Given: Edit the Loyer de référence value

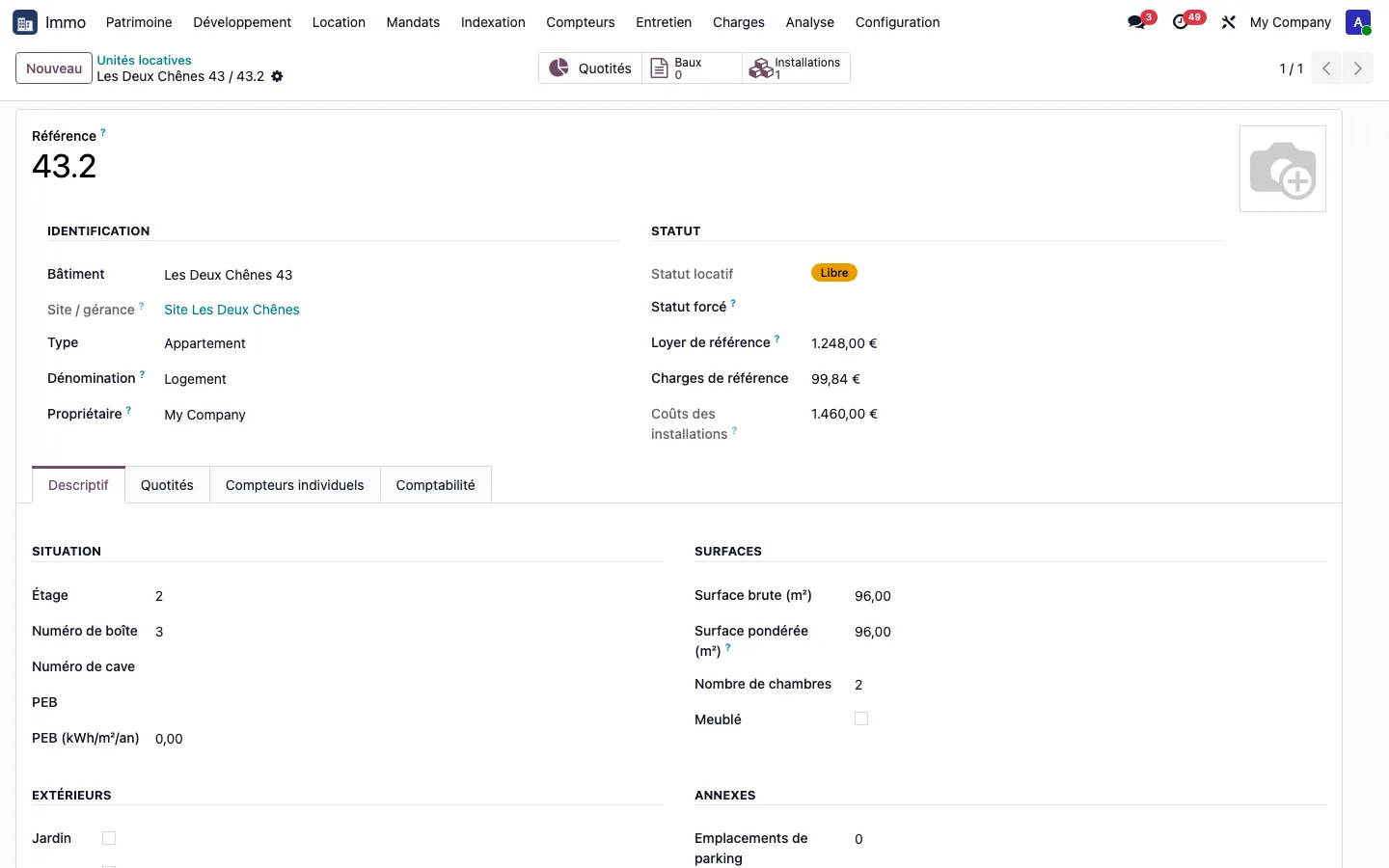Looking at the screenshot, I should tap(844, 343).
